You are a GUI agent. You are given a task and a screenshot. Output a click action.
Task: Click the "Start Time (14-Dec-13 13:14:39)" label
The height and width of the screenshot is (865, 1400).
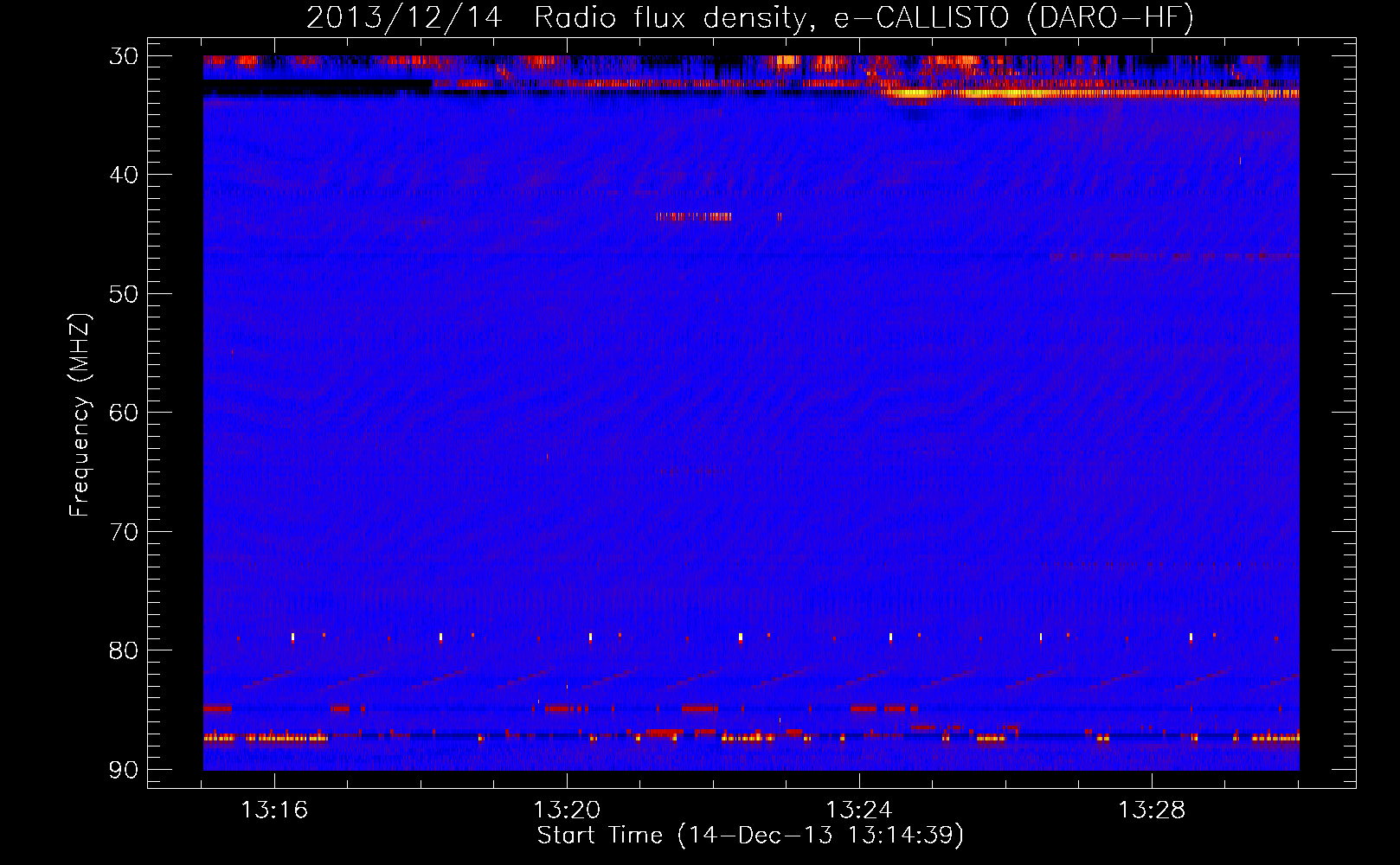click(x=750, y=836)
